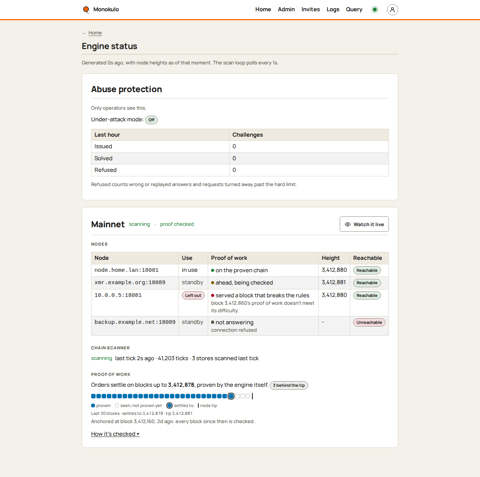Open the user account avatar icon

(392, 10)
